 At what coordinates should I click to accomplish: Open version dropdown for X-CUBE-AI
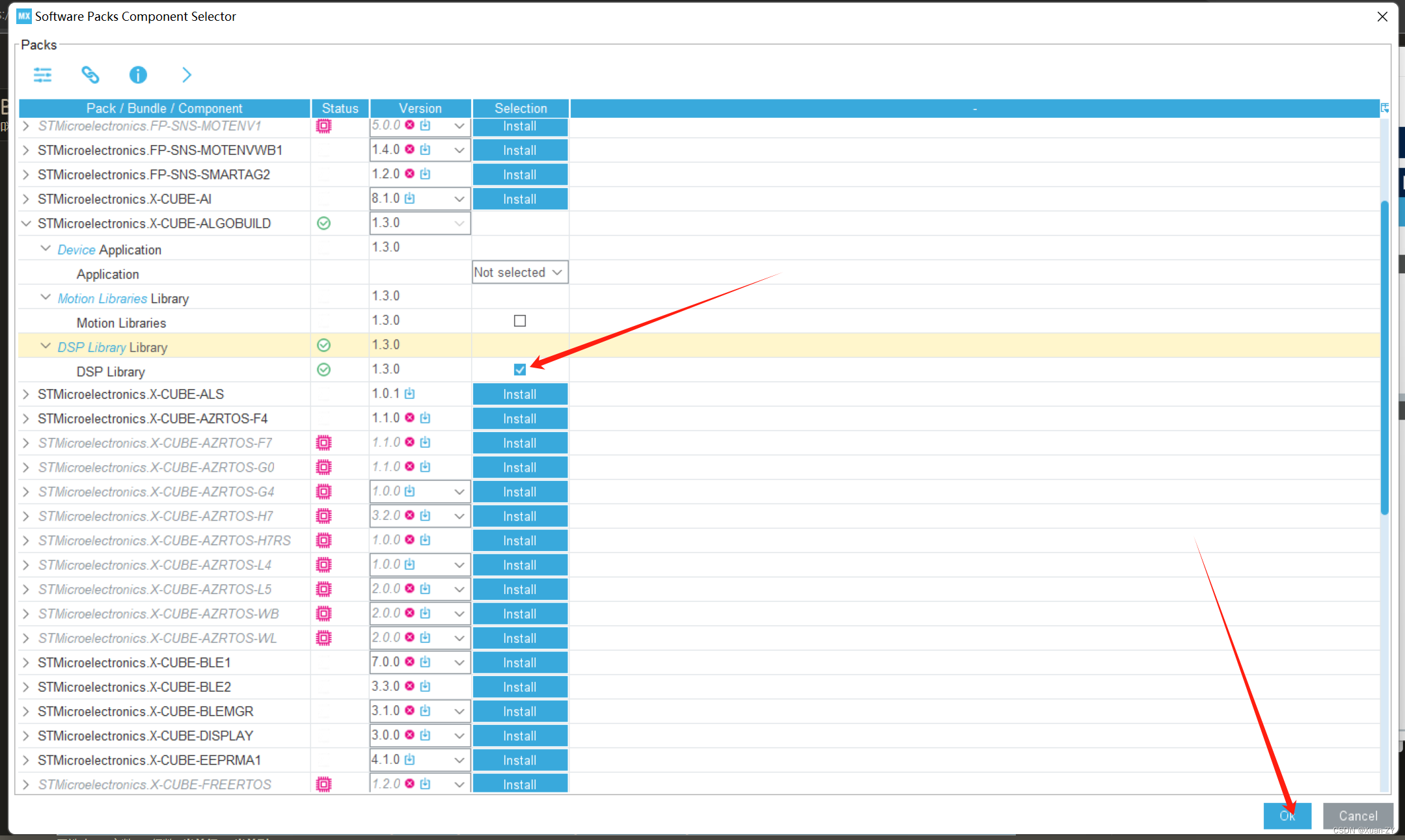pos(459,199)
